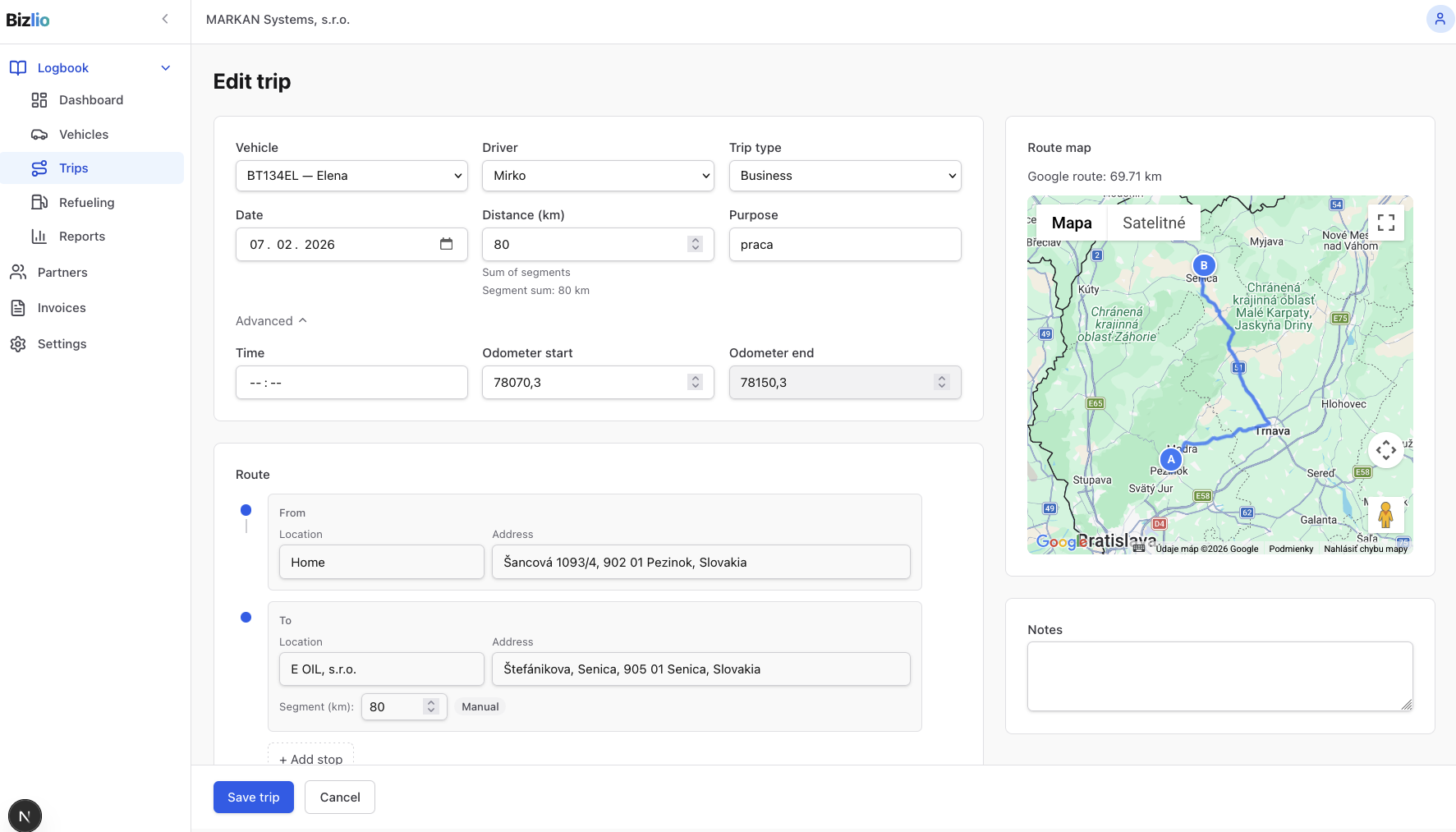Click the Street View pegman icon

(1385, 515)
